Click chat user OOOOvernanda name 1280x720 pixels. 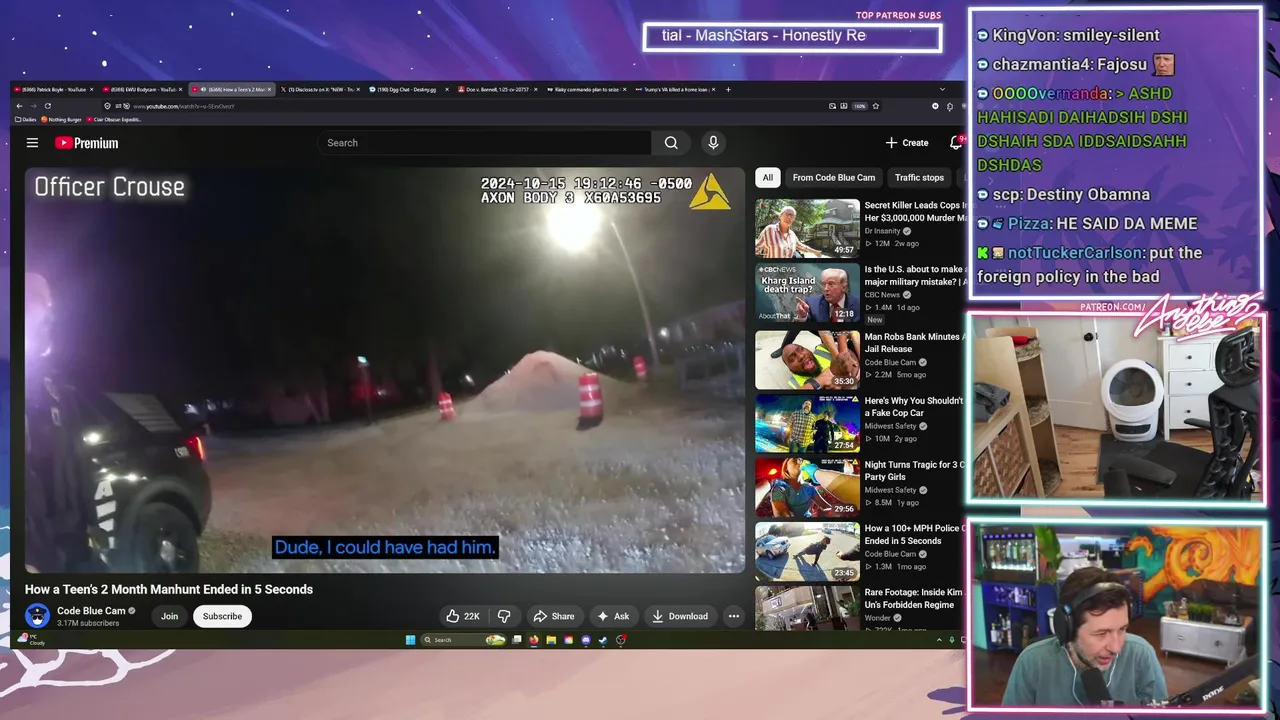1049,93
